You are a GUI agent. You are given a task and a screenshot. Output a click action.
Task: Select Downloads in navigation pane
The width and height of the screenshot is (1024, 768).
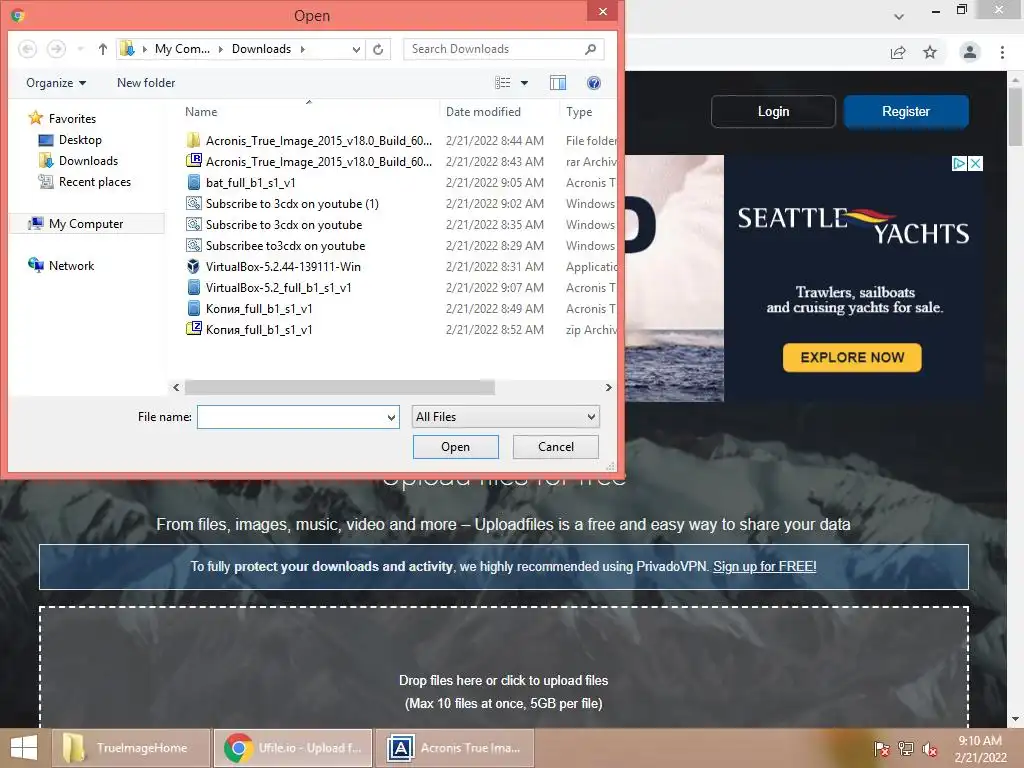(x=79, y=161)
